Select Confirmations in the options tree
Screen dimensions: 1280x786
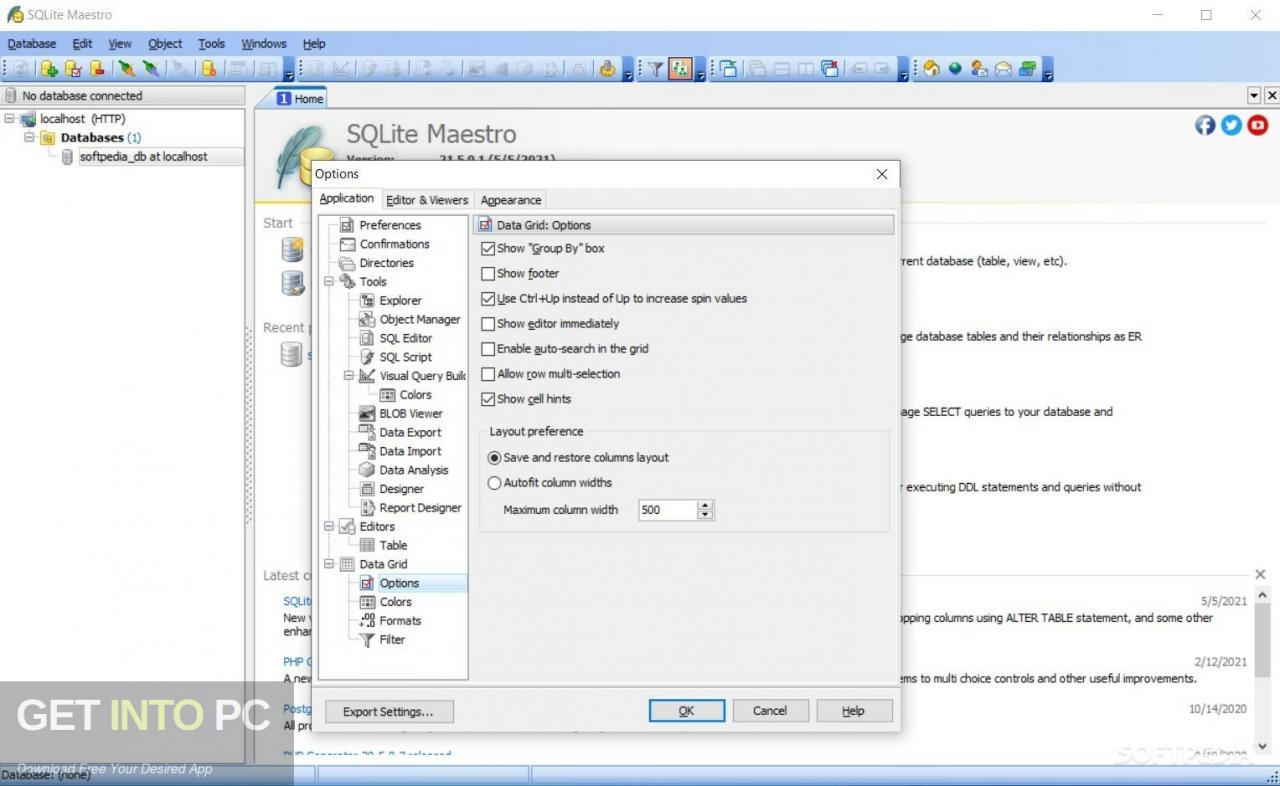tap(394, 244)
